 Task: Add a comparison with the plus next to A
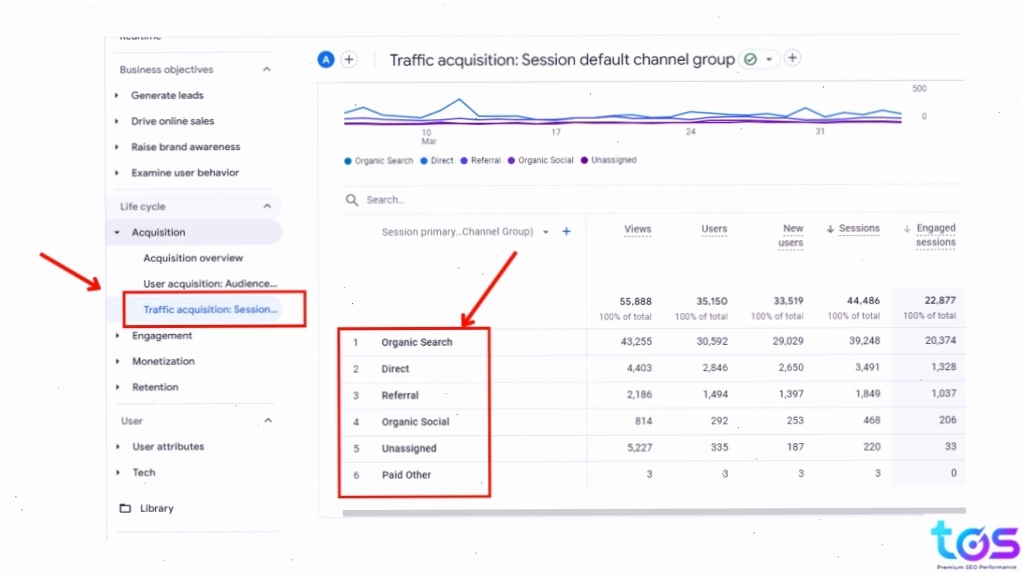pos(349,59)
